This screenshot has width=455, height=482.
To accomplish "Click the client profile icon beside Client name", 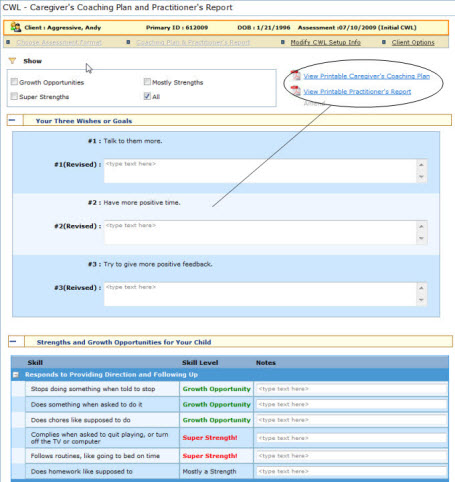I will click(16, 27).
